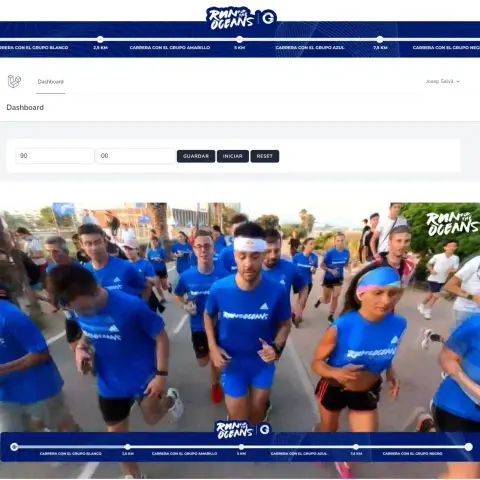Click the 5 KM marker dot in the bottom progress bar
480x480 pixels.
[241, 447]
